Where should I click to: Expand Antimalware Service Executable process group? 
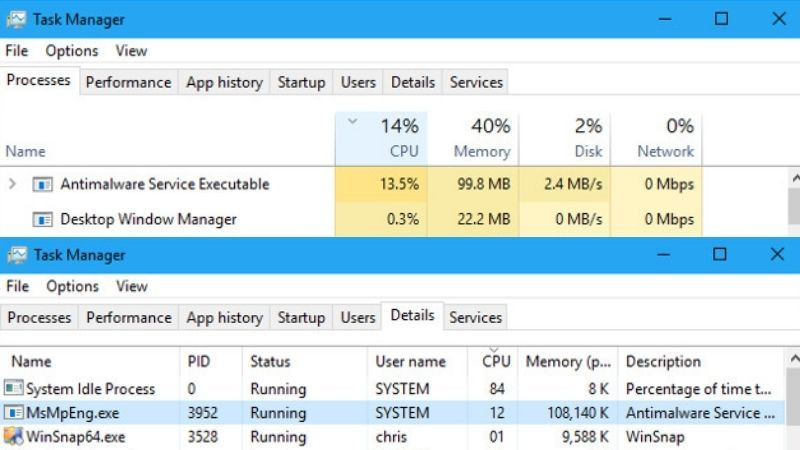pos(12,185)
